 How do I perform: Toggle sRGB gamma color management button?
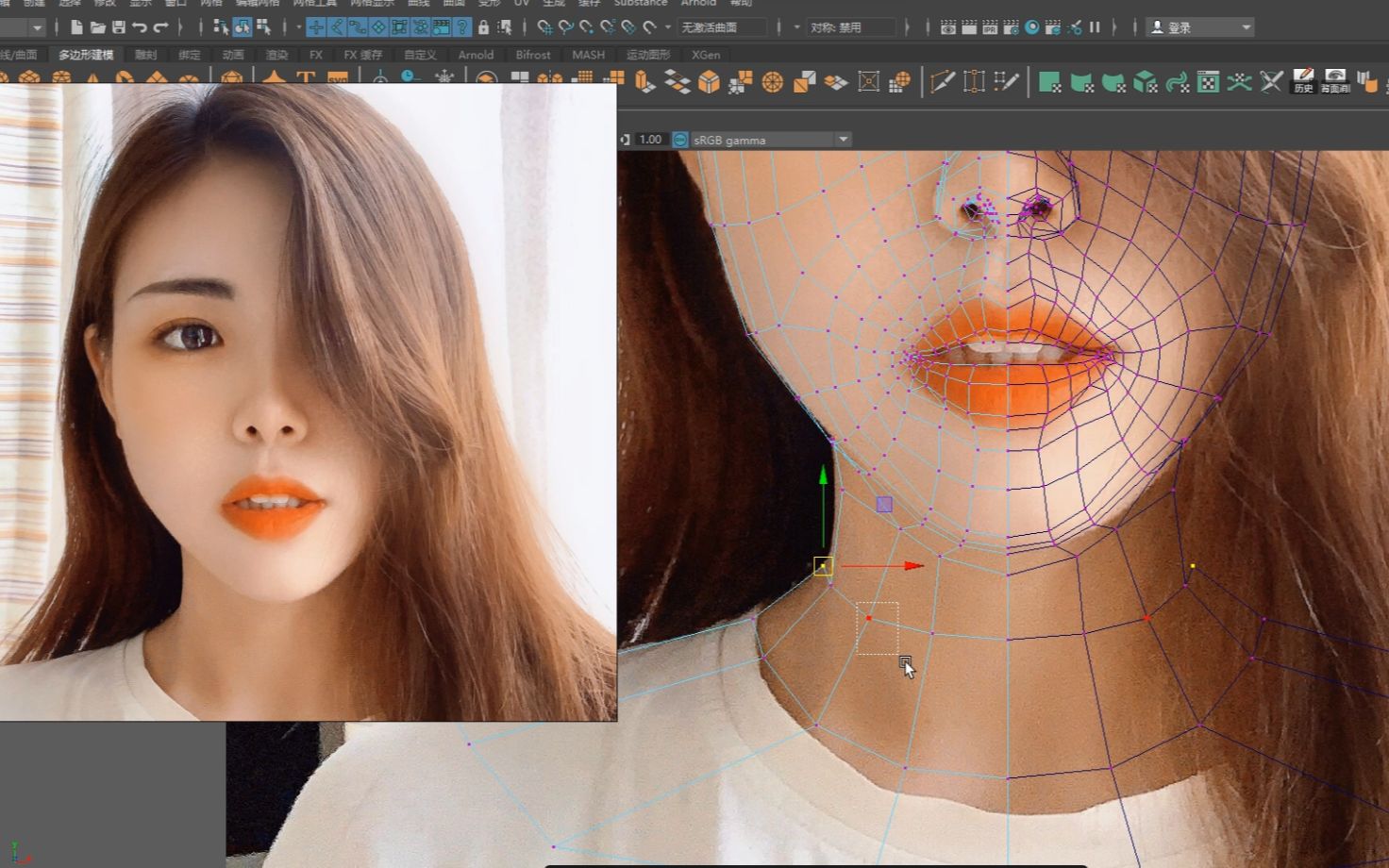coord(679,139)
